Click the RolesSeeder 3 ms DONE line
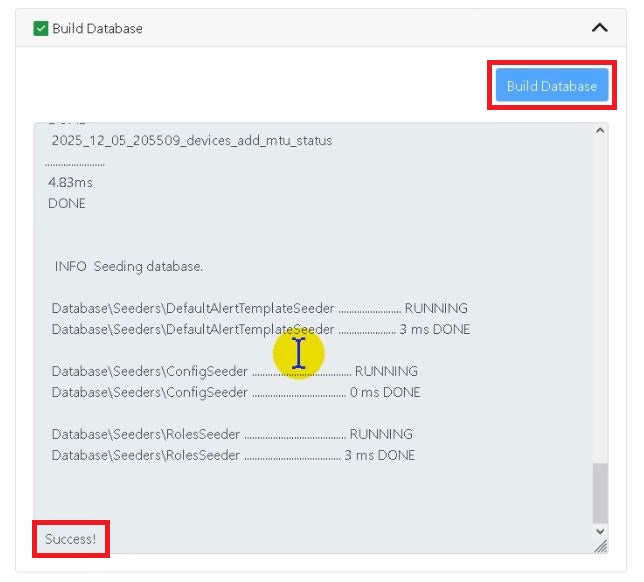The height and width of the screenshot is (582, 644). click(233, 455)
